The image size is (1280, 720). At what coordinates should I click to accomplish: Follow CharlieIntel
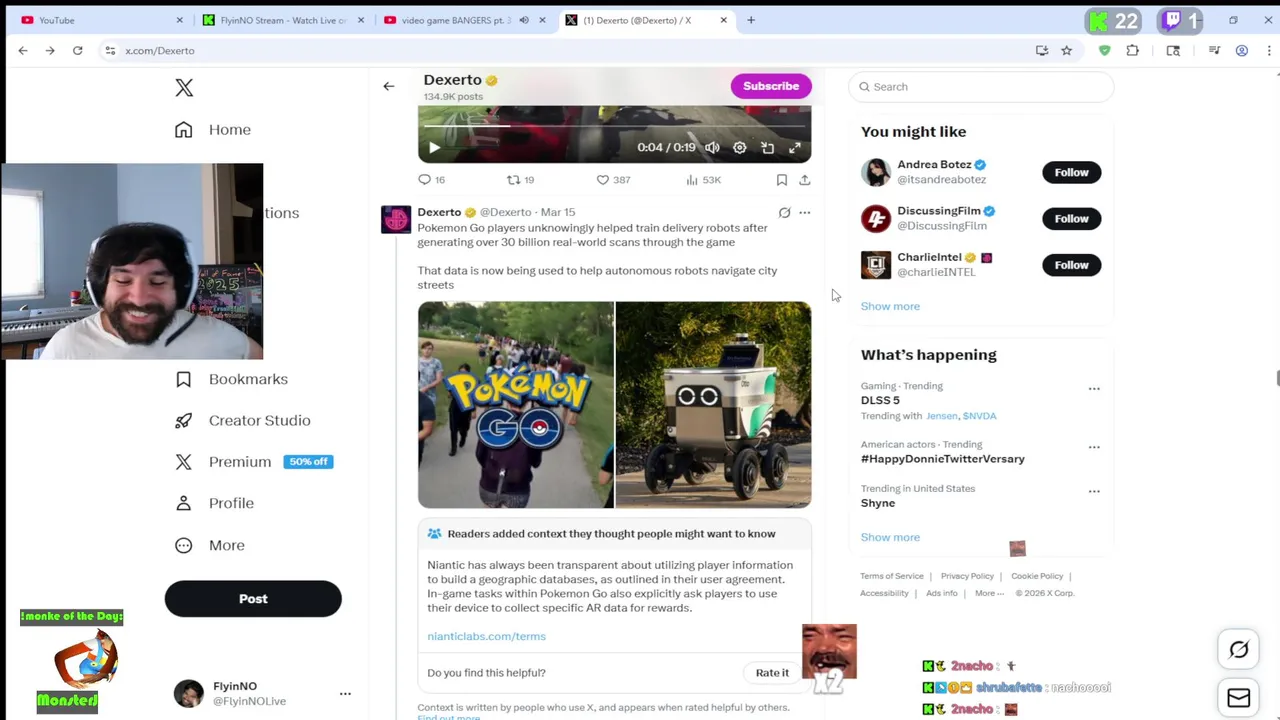(x=1071, y=265)
